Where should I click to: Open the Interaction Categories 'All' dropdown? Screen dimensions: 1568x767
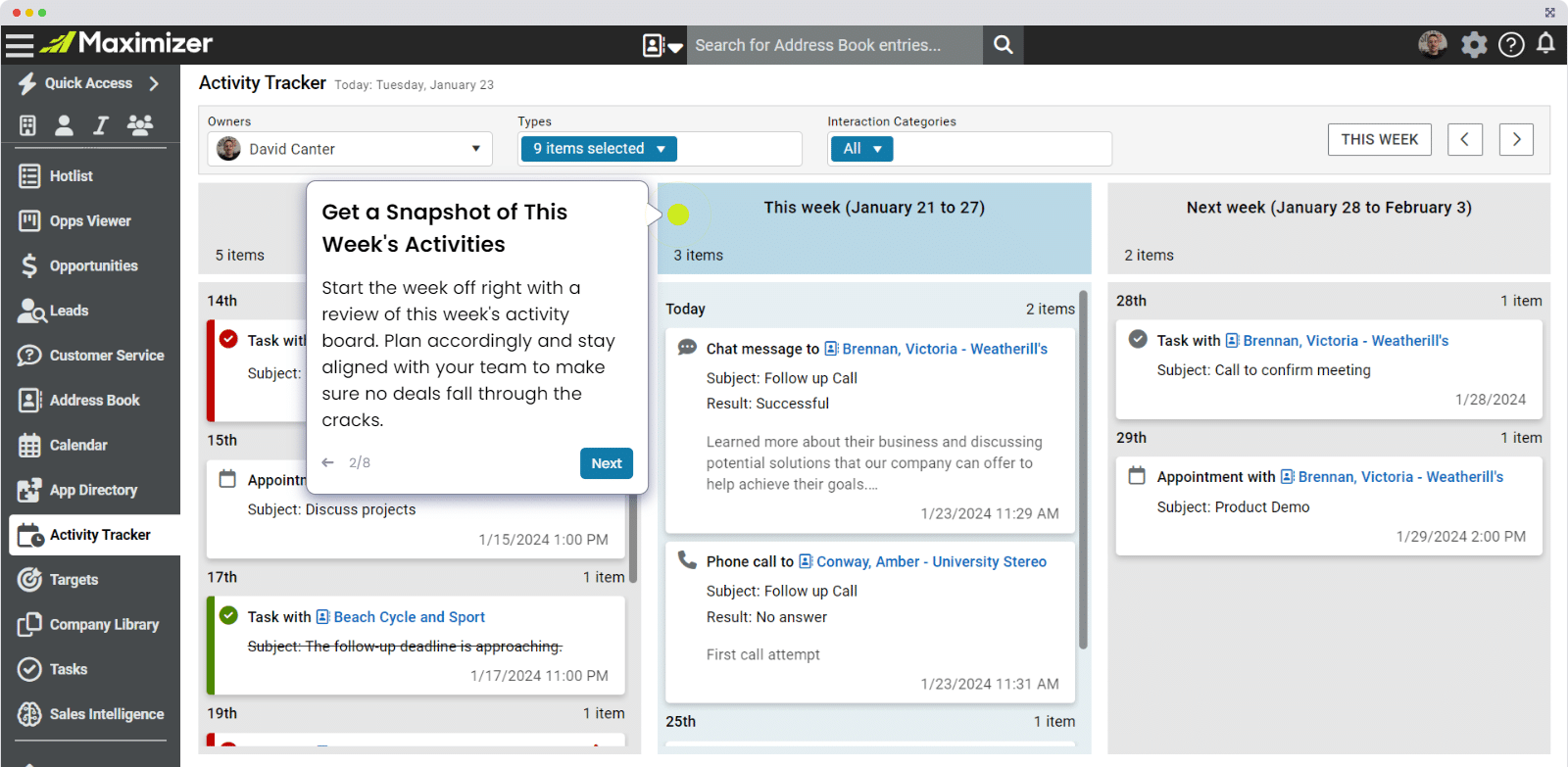coord(862,149)
